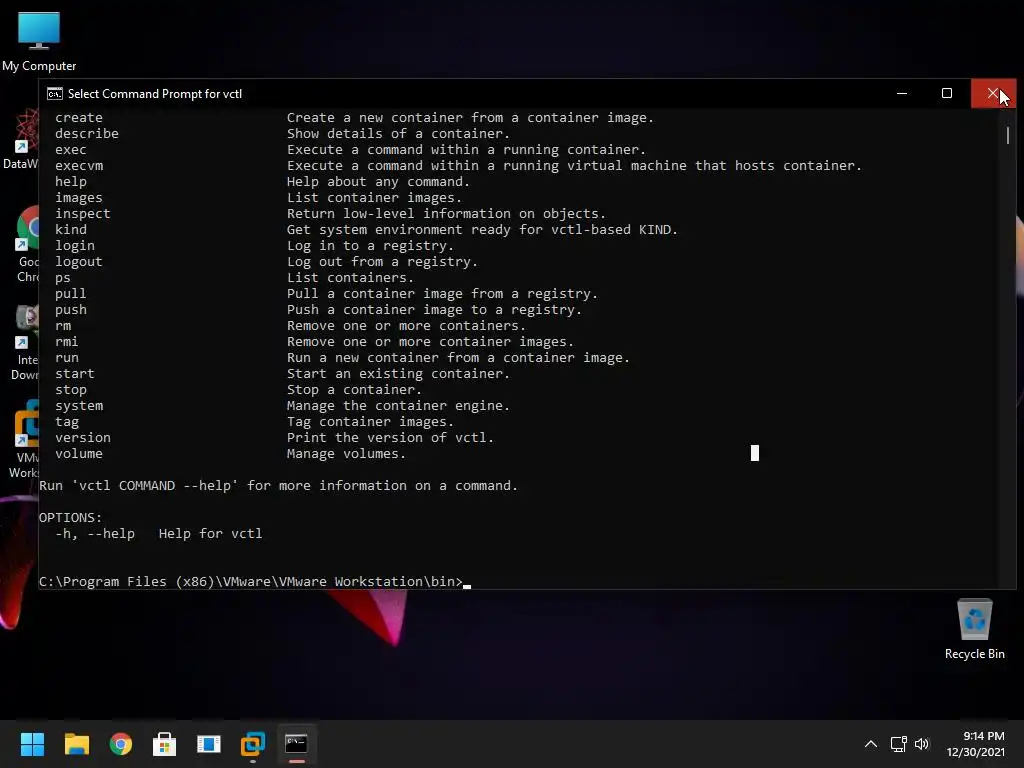Click the console vertical scrollbar thumb
The image size is (1024, 768).
pyautogui.click(x=1008, y=135)
